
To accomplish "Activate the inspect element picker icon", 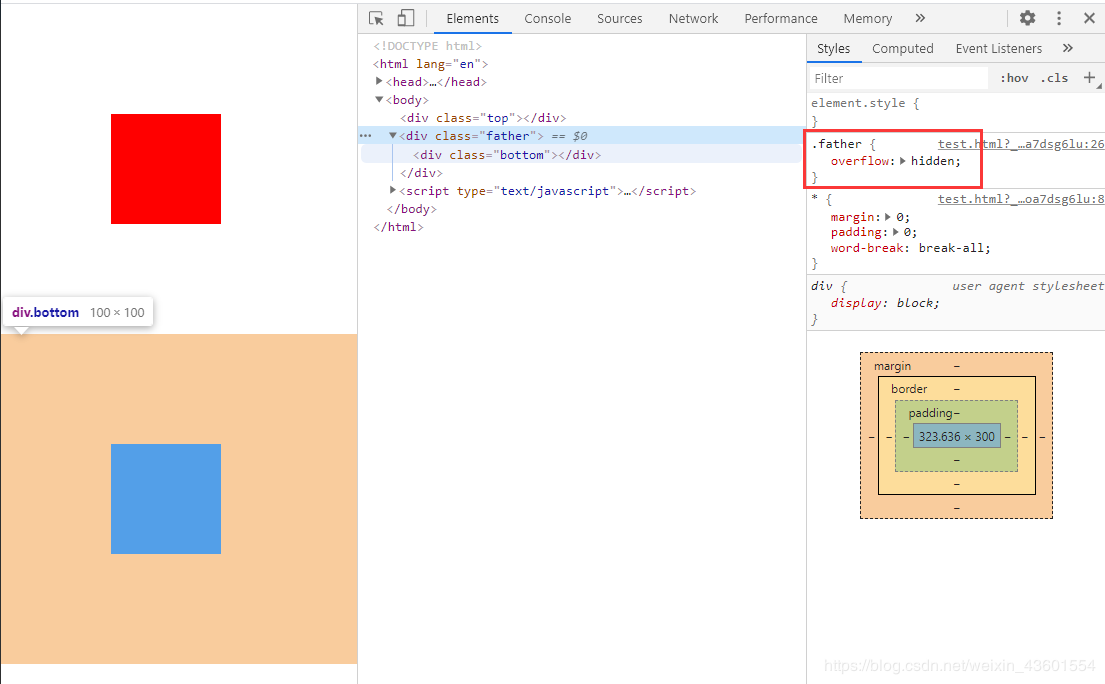I will click(376, 18).
